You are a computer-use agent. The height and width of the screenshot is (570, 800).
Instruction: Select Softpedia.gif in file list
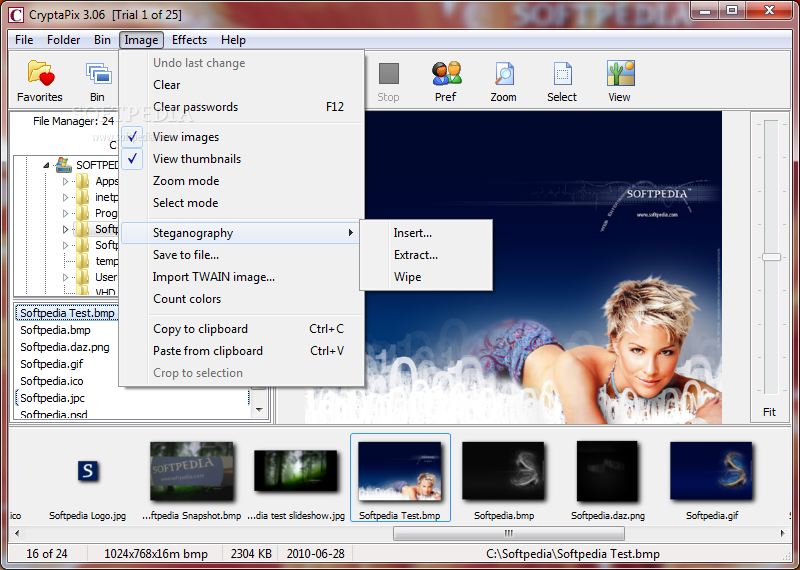pos(52,364)
